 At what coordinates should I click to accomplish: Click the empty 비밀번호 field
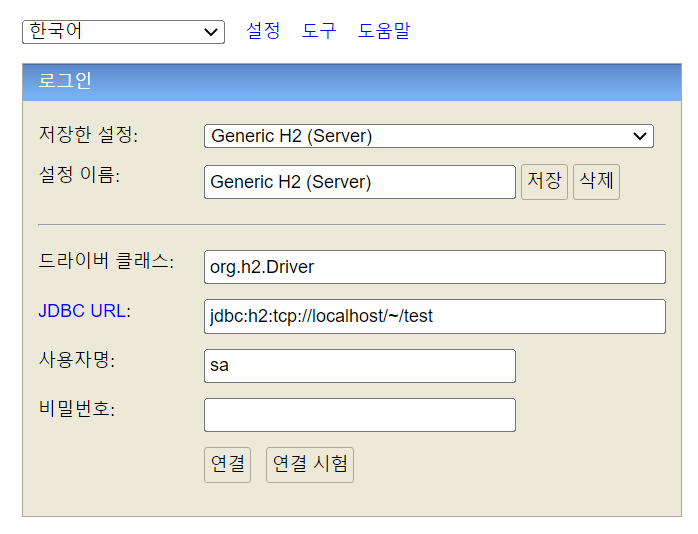coord(360,415)
